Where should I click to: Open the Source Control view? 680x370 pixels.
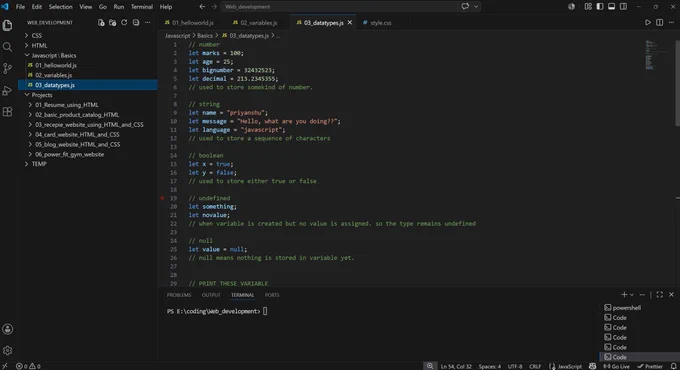(7, 69)
